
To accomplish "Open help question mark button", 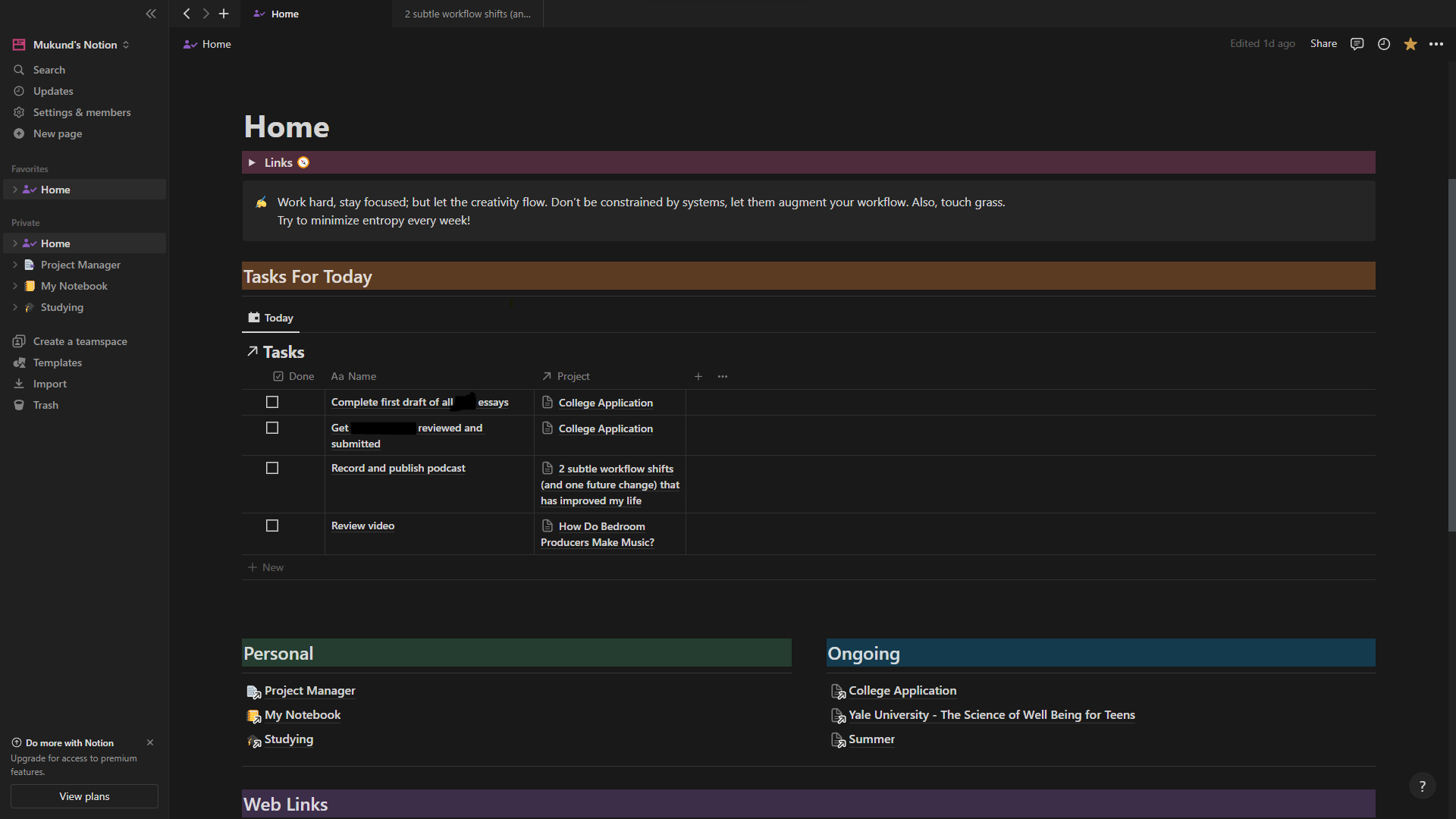I will pyautogui.click(x=1422, y=786).
